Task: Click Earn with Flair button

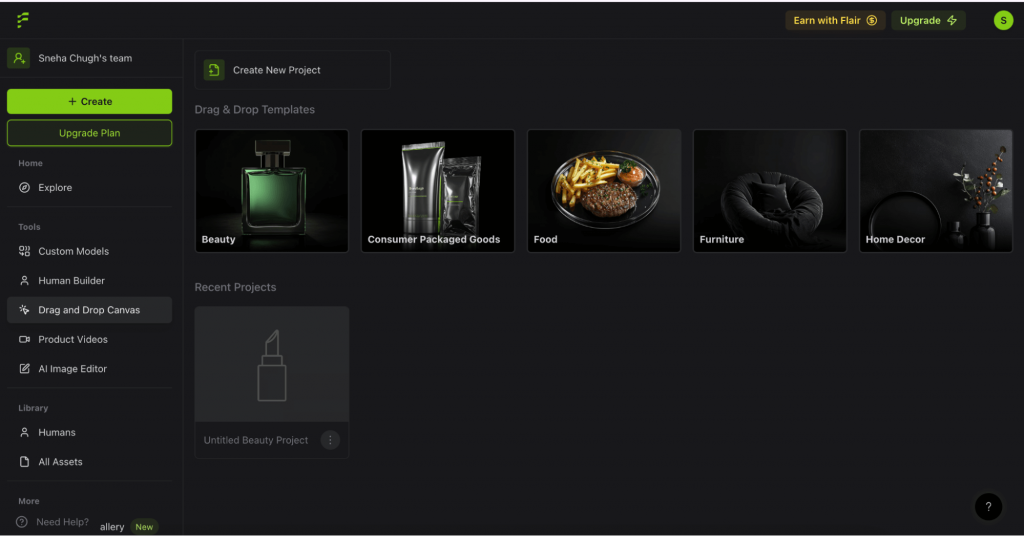Action: pyautogui.click(x=834, y=20)
